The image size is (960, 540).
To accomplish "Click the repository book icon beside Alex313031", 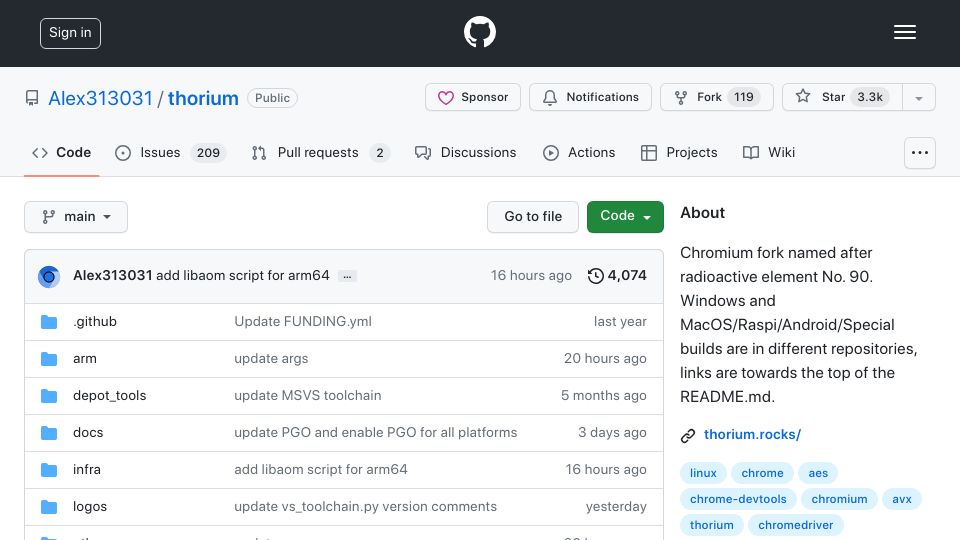I will 32,98.
